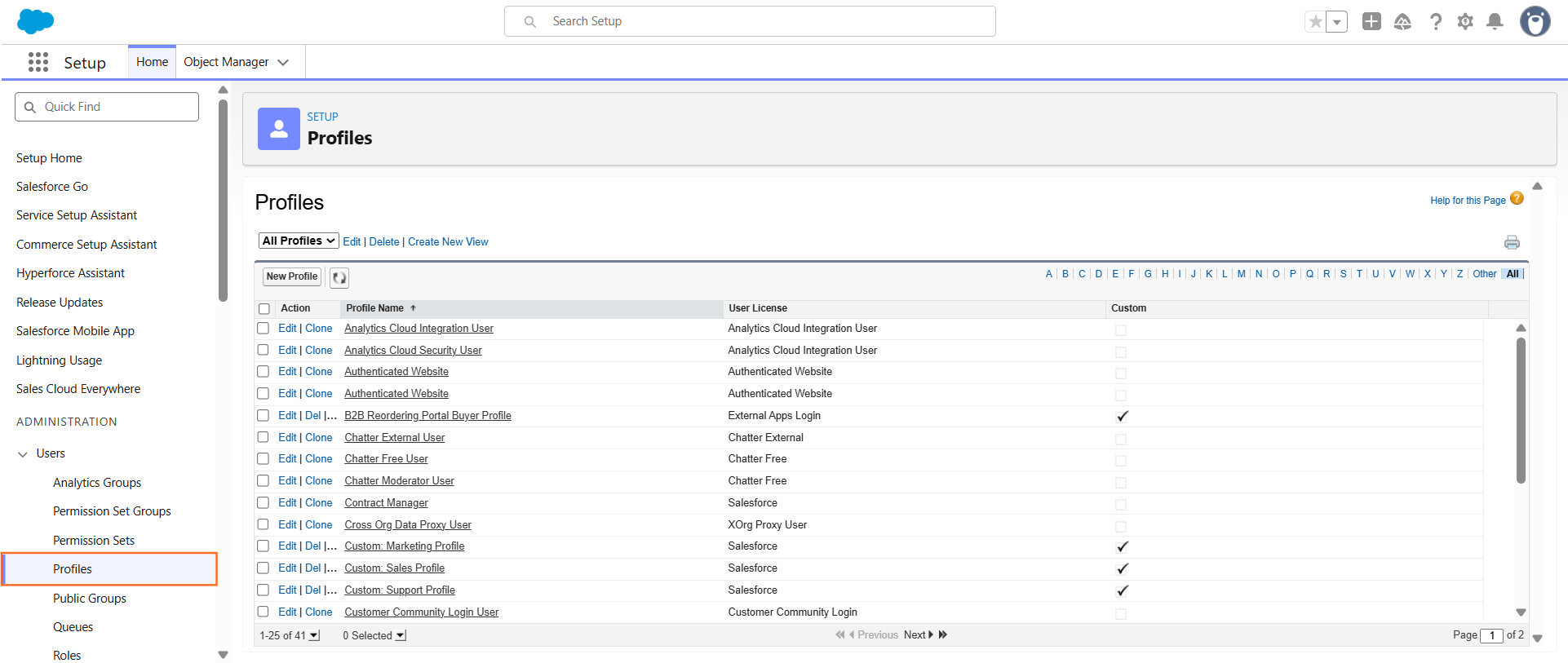Click the Quick Find magnifier icon
1568x663 pixels.
click(x=30, y=107)
